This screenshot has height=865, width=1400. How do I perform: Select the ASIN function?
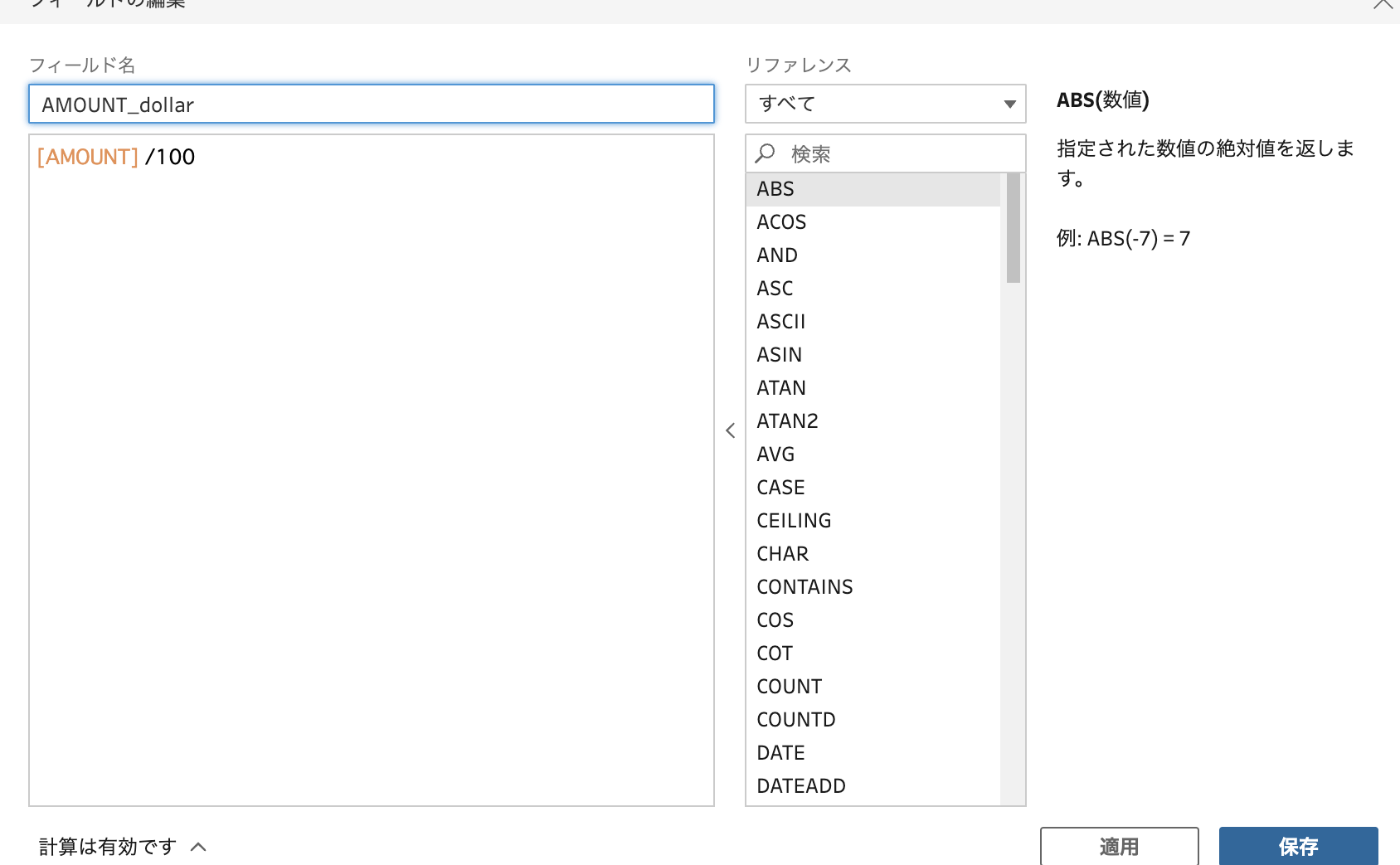point(873,354)
